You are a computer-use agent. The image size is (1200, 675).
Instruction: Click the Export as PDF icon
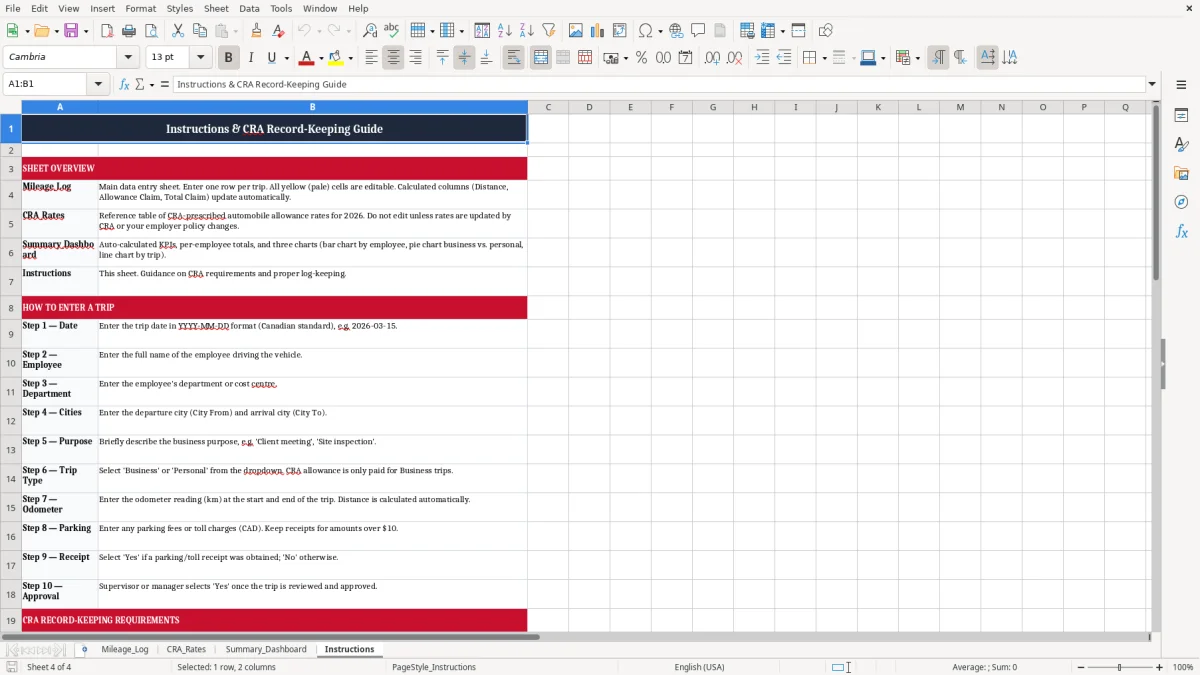pos(107,31)
